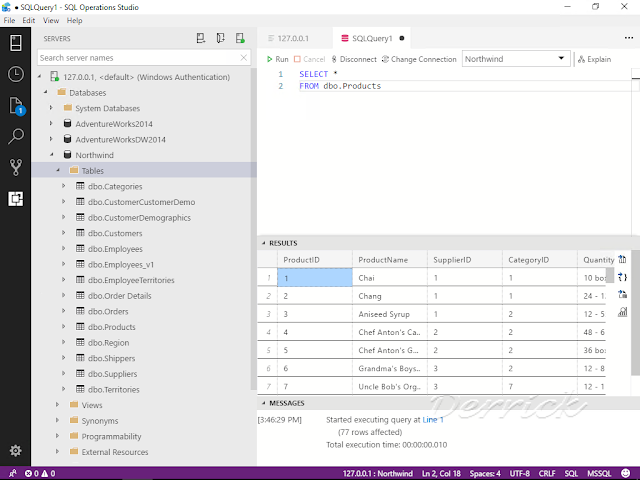Open the Servers view in activity bar
Viewport: 640px width, 480px height.
point(16,43)
